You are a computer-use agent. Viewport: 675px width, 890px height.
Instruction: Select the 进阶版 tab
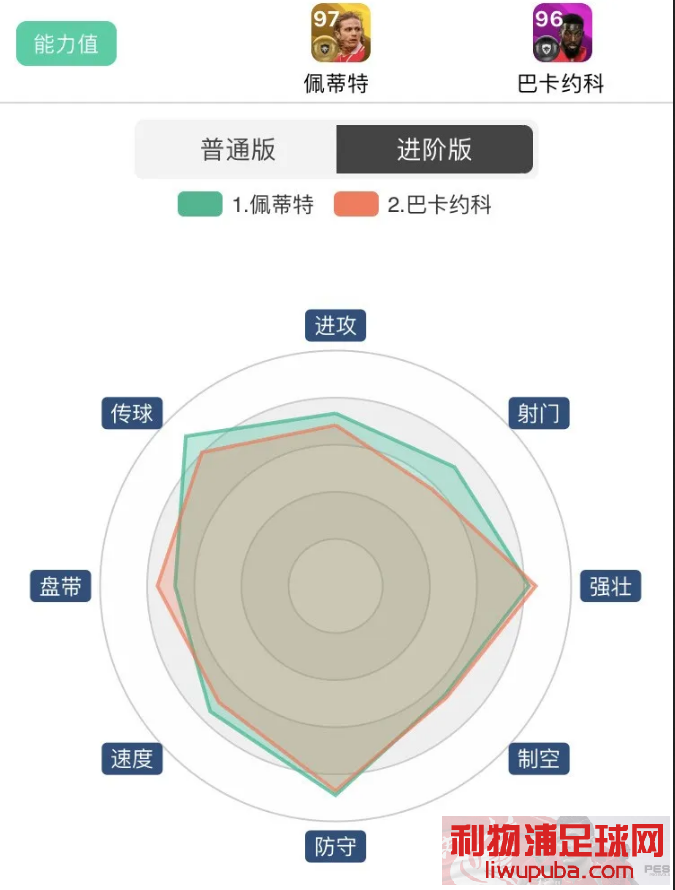click(x=434, y=150)
